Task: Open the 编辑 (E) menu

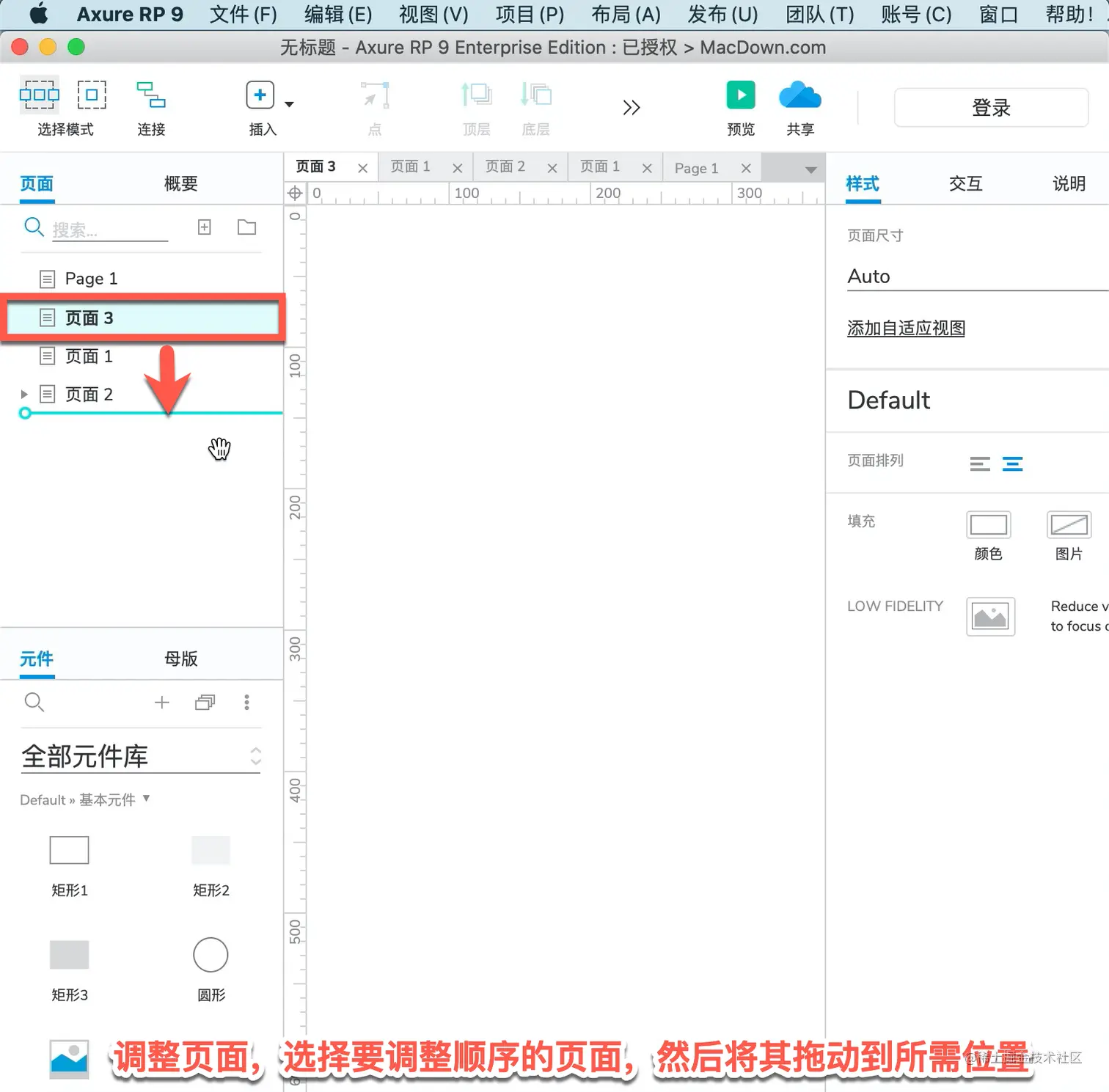Action: (338, 14)
